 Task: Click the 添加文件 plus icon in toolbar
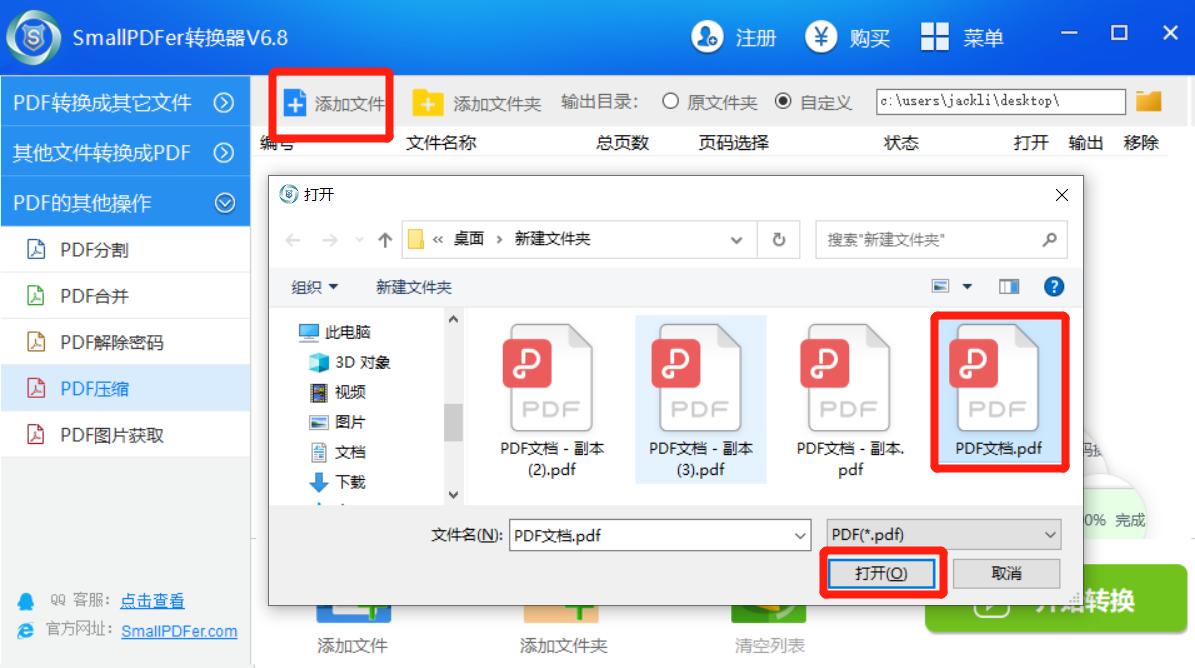[x=295, y=103]
